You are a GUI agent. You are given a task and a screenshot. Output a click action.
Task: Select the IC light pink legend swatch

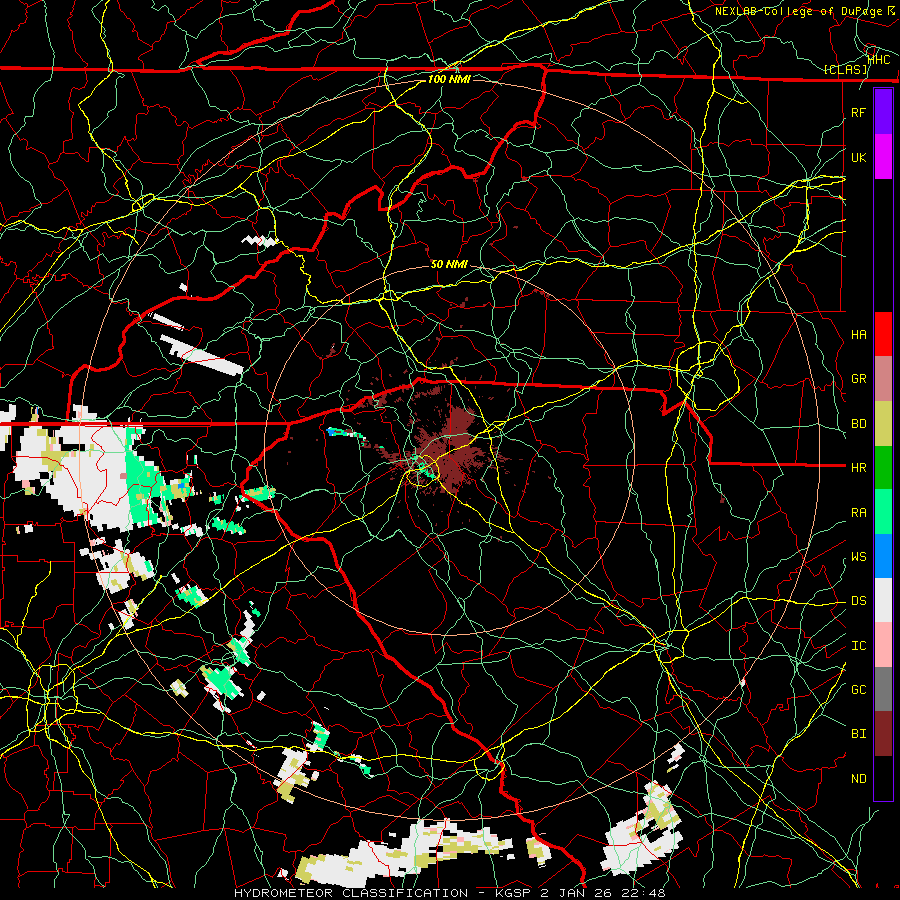(883, 645)
